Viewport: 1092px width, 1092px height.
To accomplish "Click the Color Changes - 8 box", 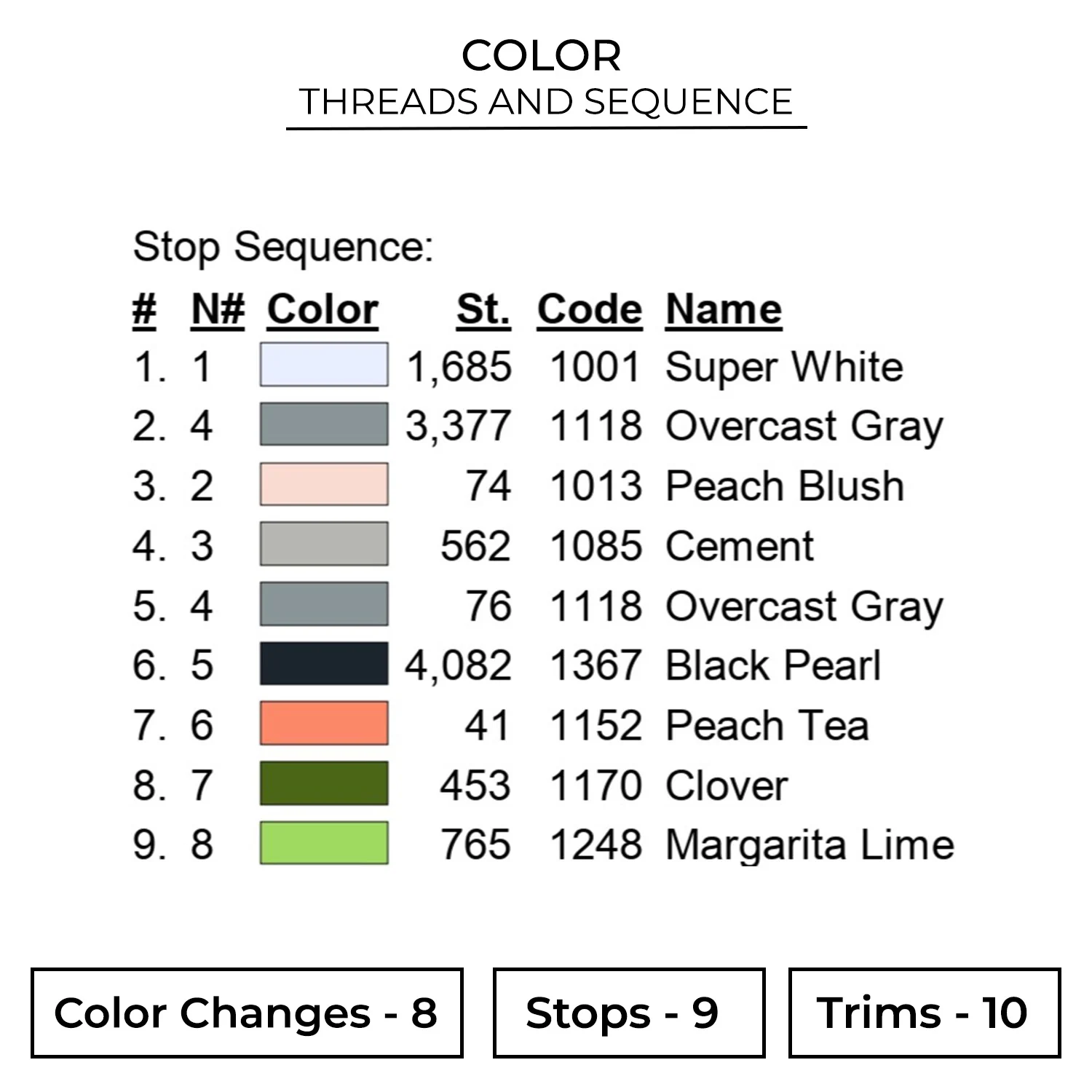I will coord(247,1013).
